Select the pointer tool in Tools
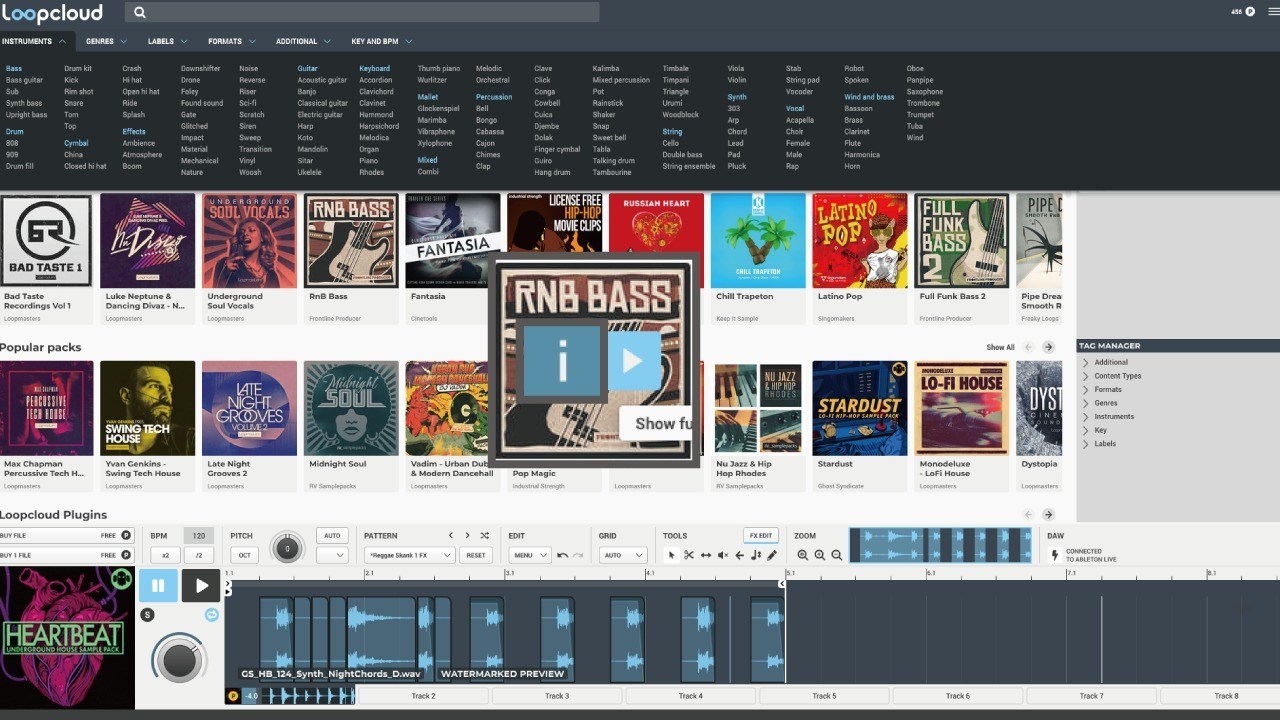 point(672,555)
